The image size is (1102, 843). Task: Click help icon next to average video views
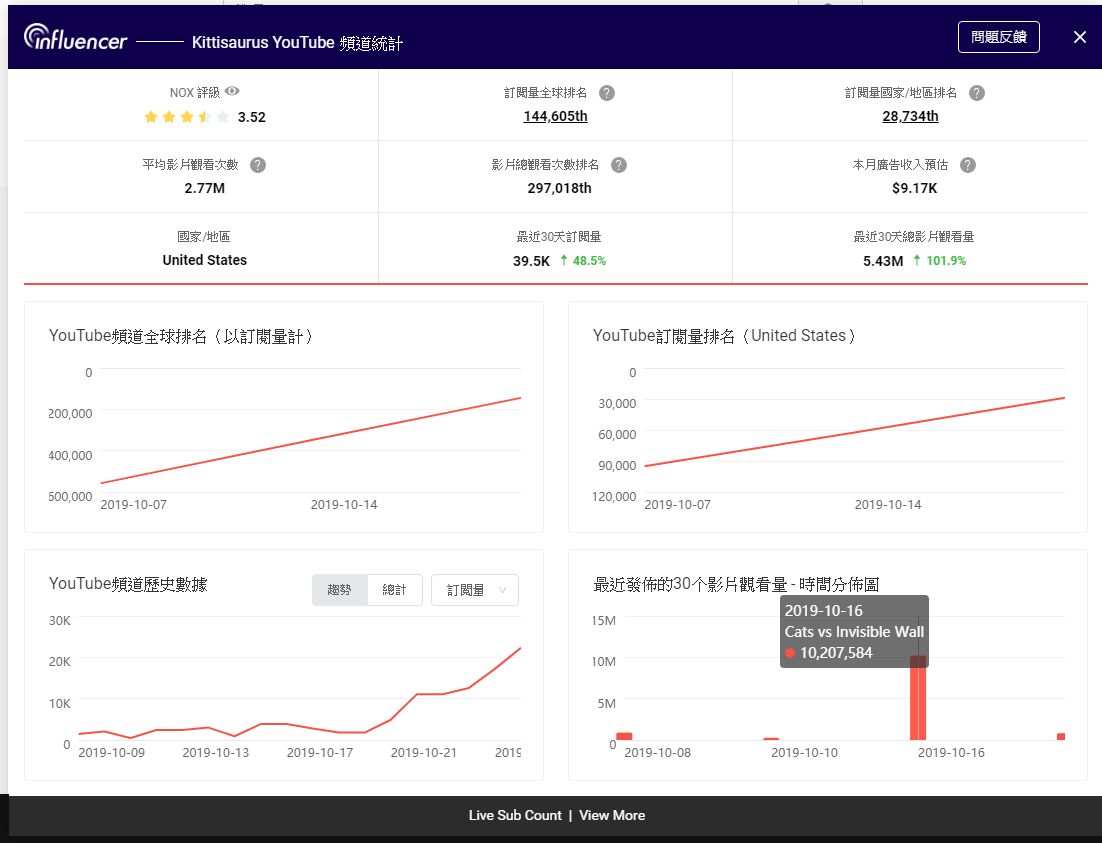tap(257, 165)
